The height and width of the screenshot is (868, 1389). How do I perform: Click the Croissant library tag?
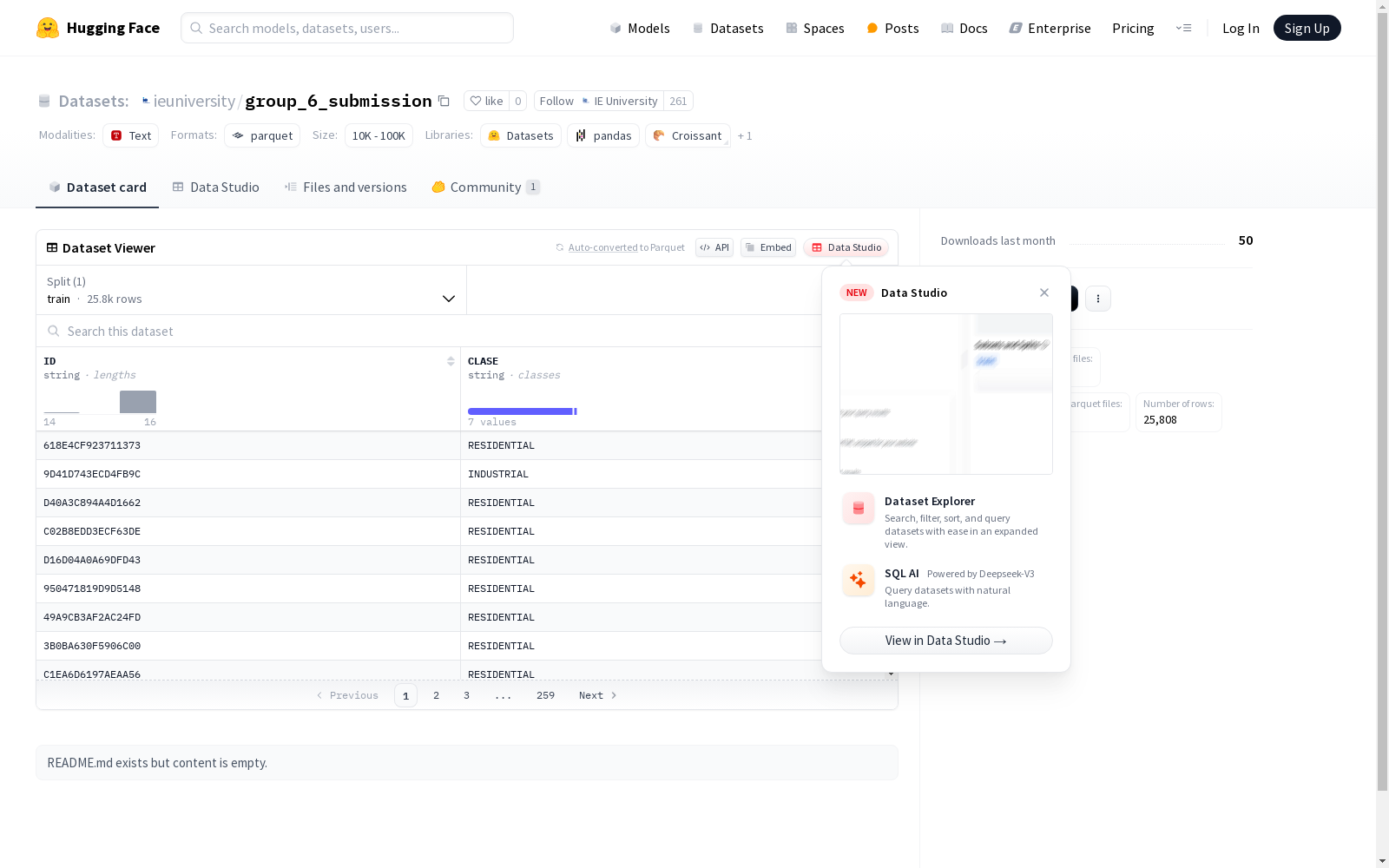688,135
